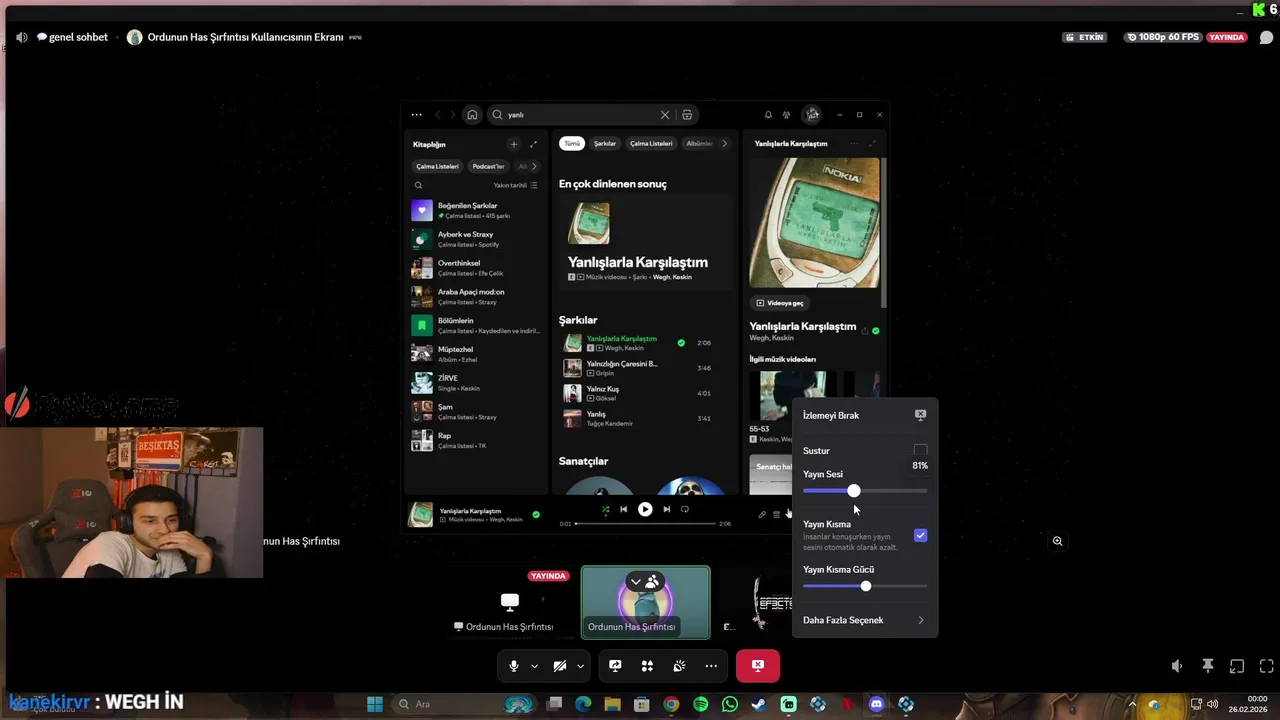Image resolution: width=1280 pixels, height=720 pixels.
Task: Open Windows Start button
Action: (x=375, y=704)
